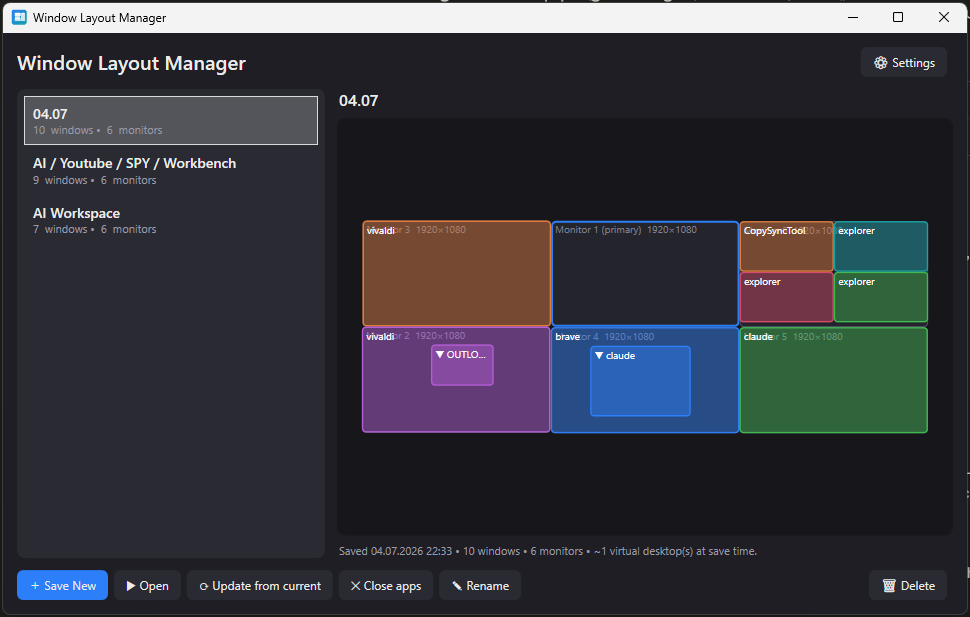The width and height of the screenshot is (970, 617).
Task: Click the CopySyncTool window tile
Action: point(786,246)
